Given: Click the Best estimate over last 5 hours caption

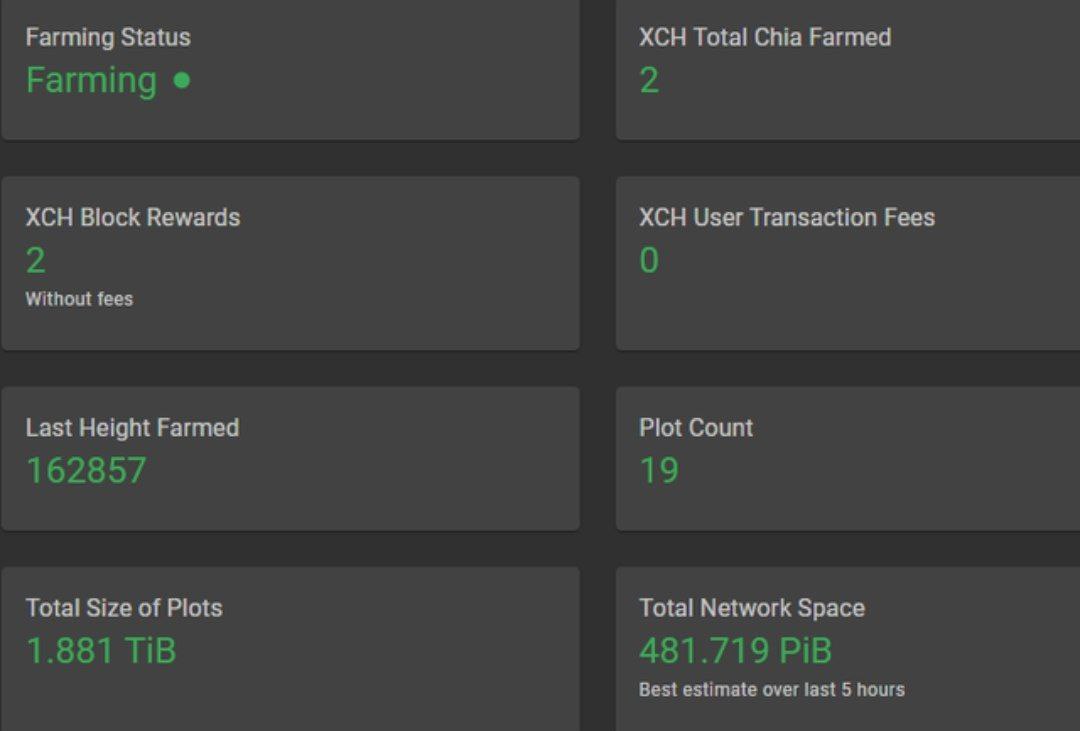Looking at the screenshot, I should click(x=772, y=689).
